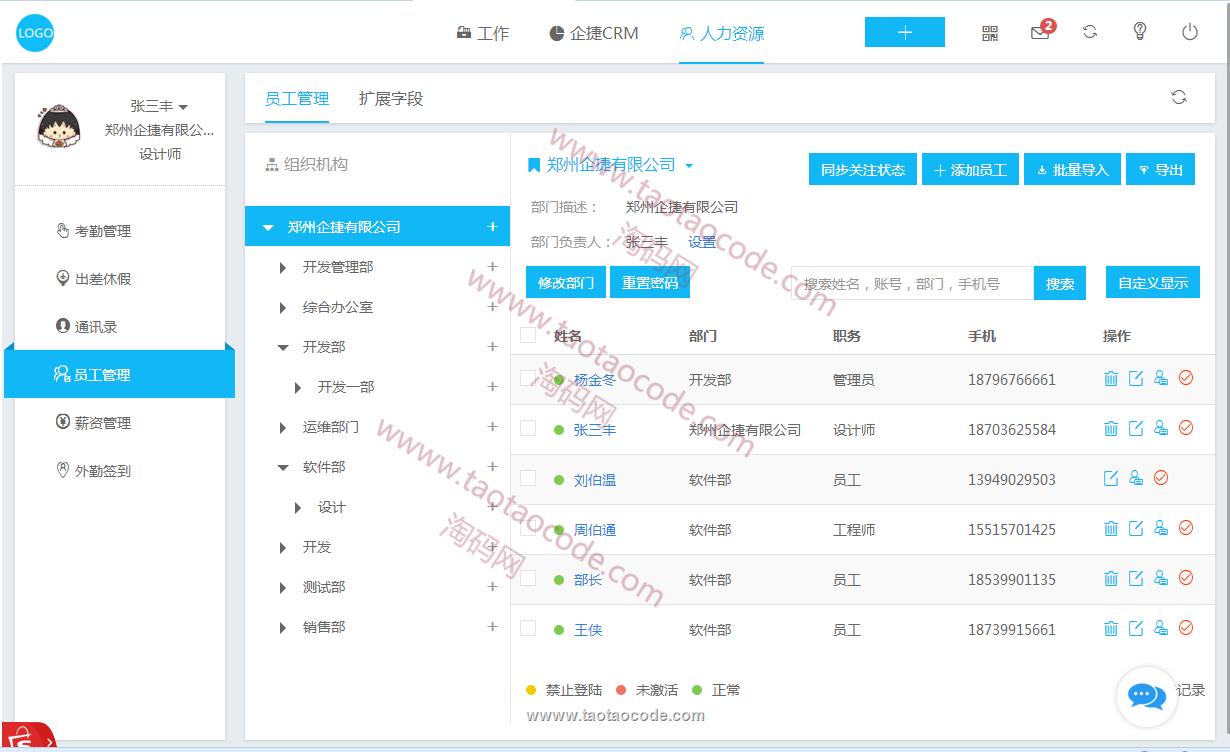Click the 添加员工 button
Image resolution: width=1230 pixels, height=752 pixels.
click(x=970, y=170)
